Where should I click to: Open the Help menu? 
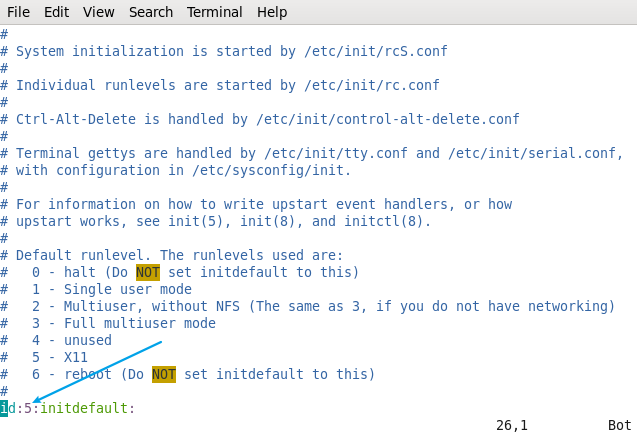(272, 12)
